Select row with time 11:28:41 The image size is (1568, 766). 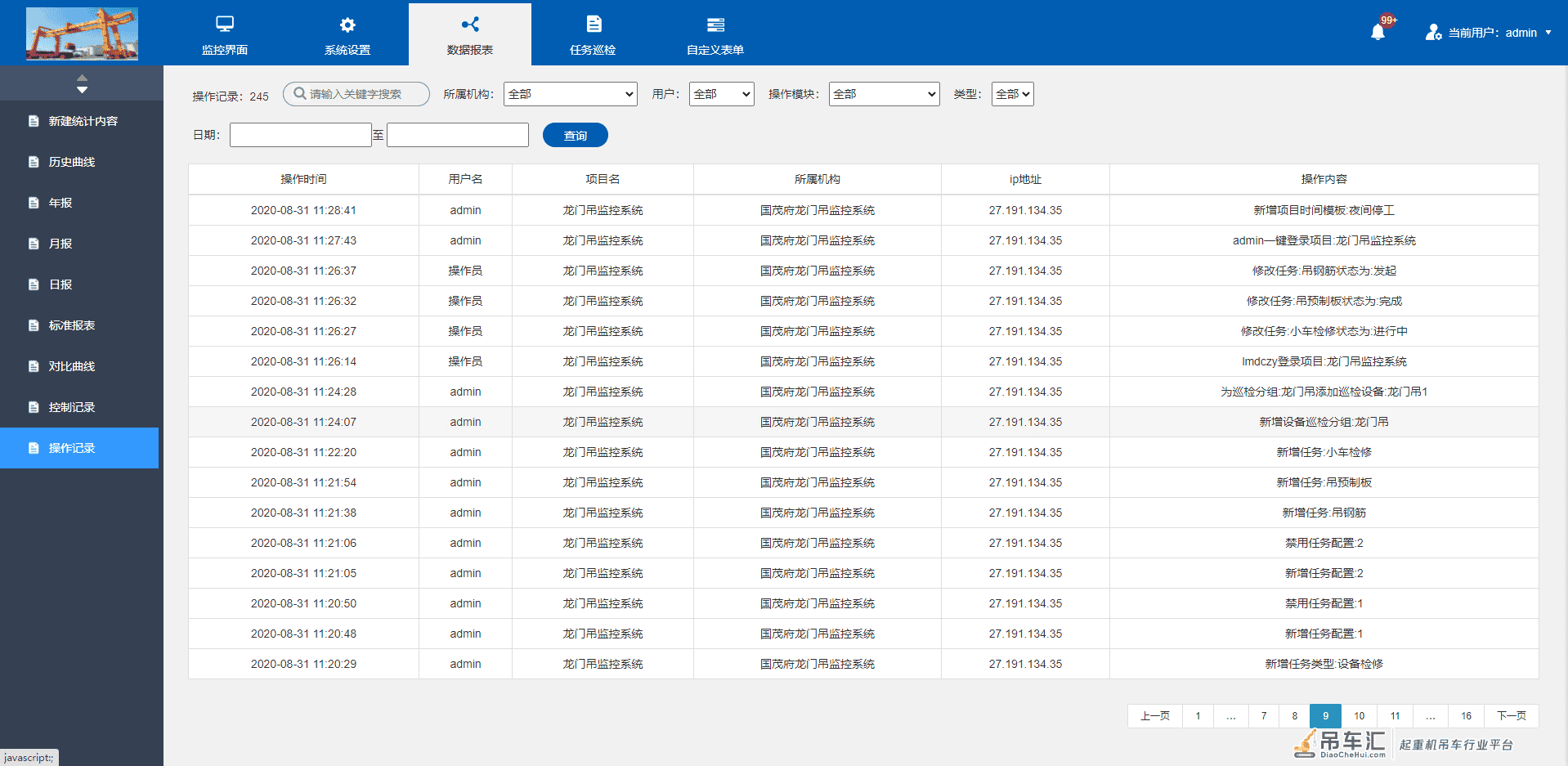point(863,210)
